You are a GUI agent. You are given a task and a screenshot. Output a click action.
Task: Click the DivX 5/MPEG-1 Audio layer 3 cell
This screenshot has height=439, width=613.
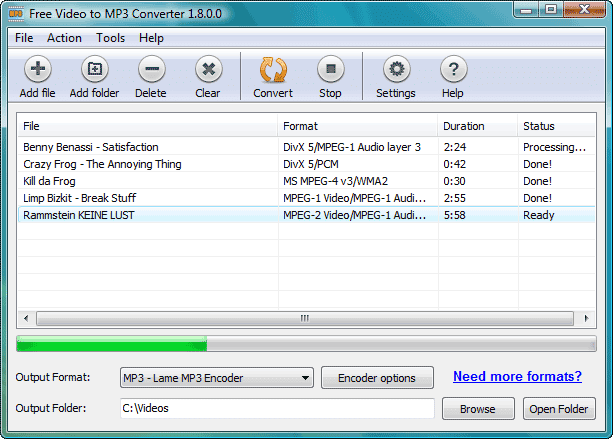tap(352, 147)
